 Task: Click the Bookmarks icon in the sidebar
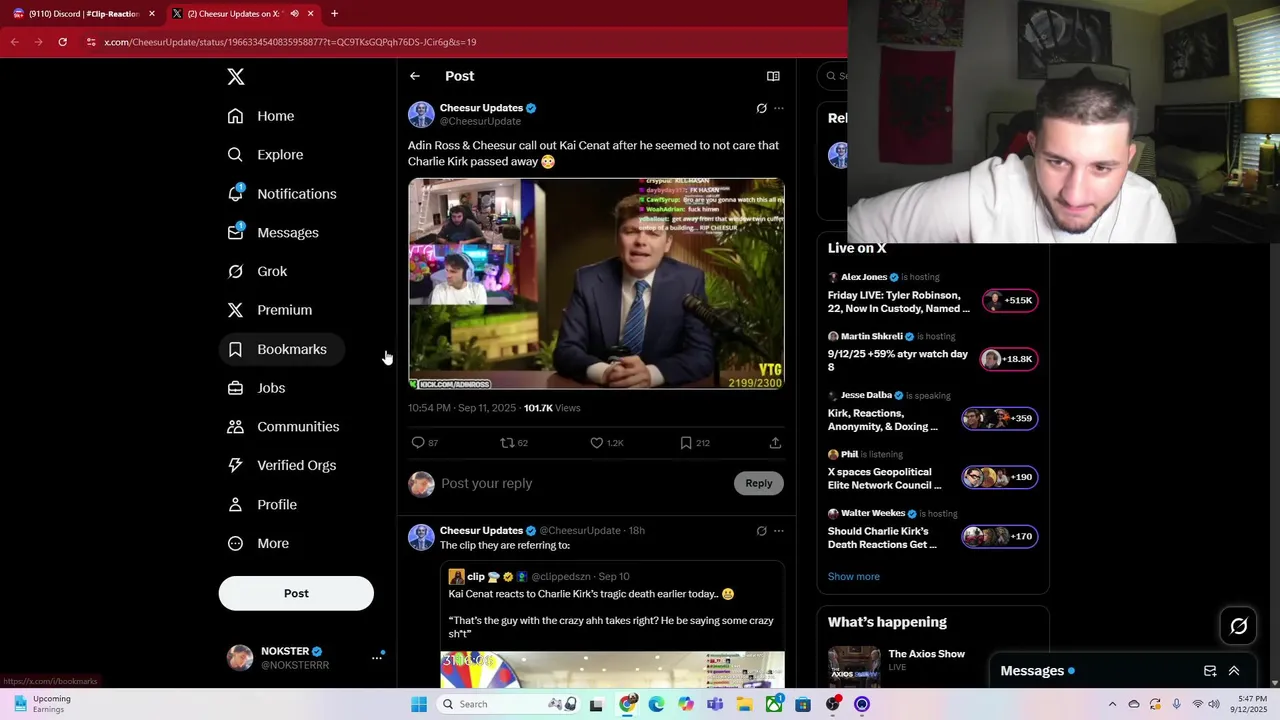235,349
